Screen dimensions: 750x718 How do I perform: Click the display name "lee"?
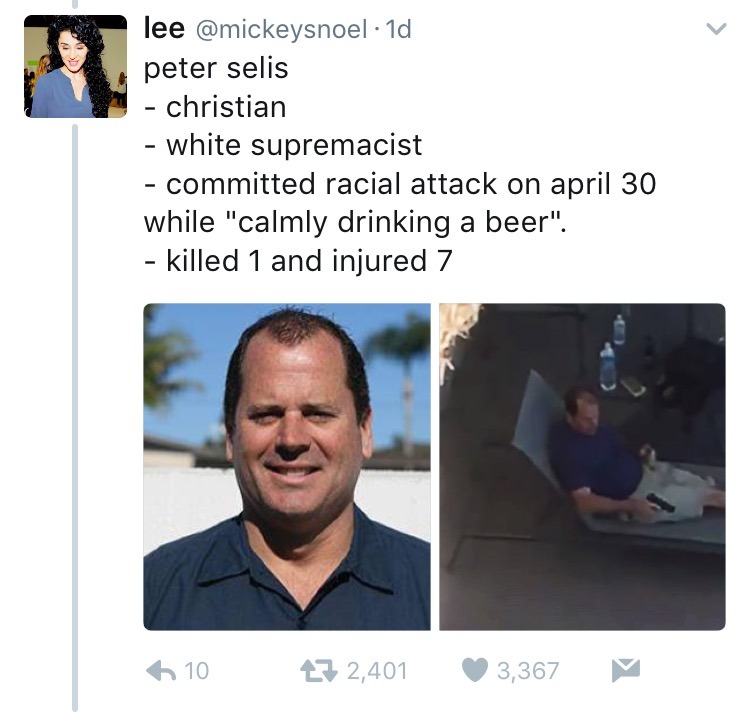[164, 30]
